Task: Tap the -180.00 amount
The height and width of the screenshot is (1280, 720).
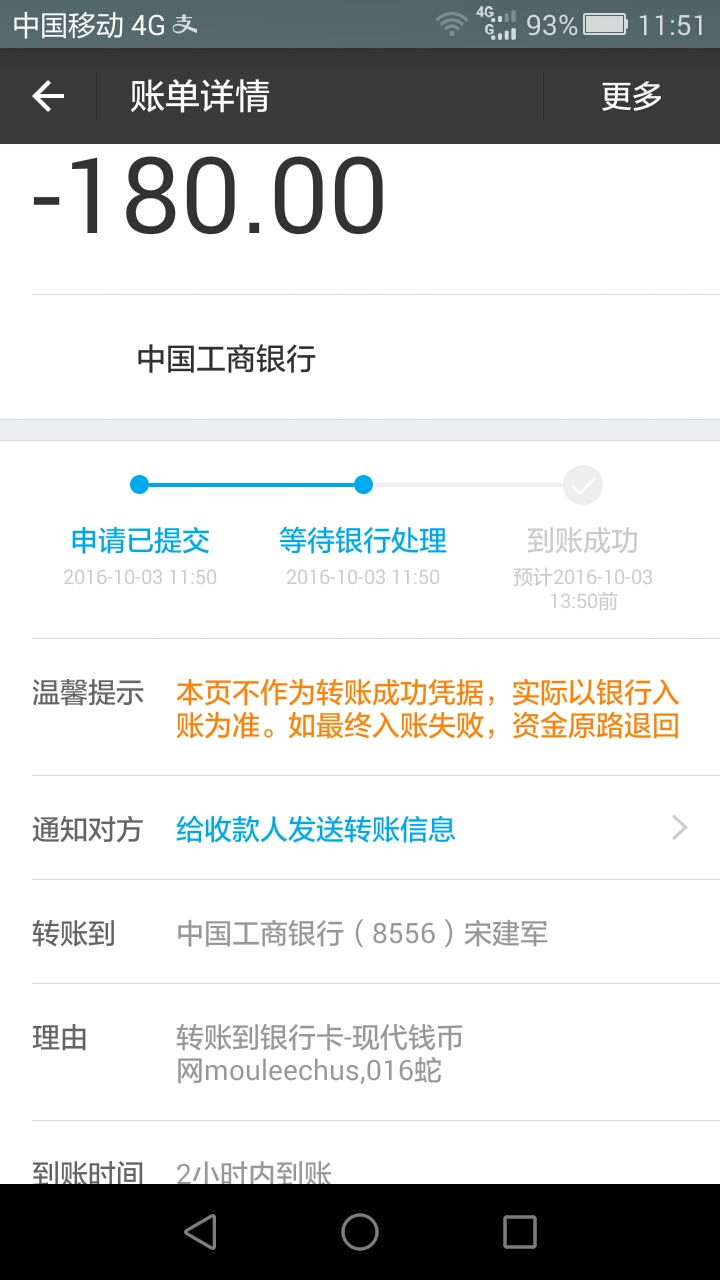Action: [209, 197]
